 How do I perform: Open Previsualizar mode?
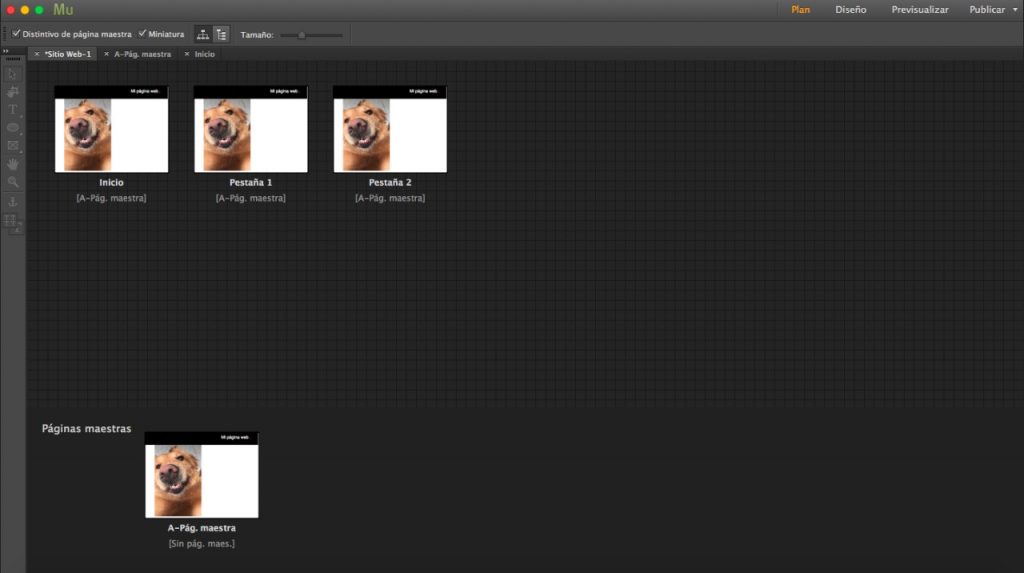[920, 10]
